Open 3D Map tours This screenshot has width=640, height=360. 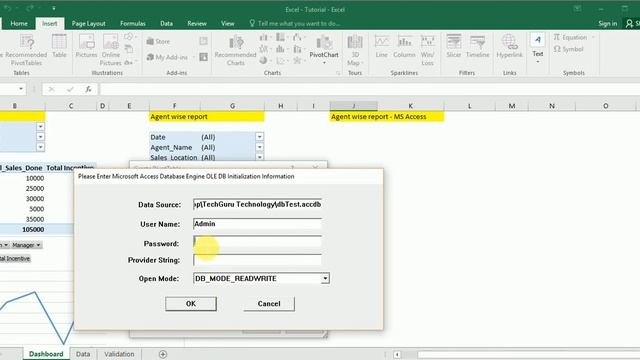(355, 50)
